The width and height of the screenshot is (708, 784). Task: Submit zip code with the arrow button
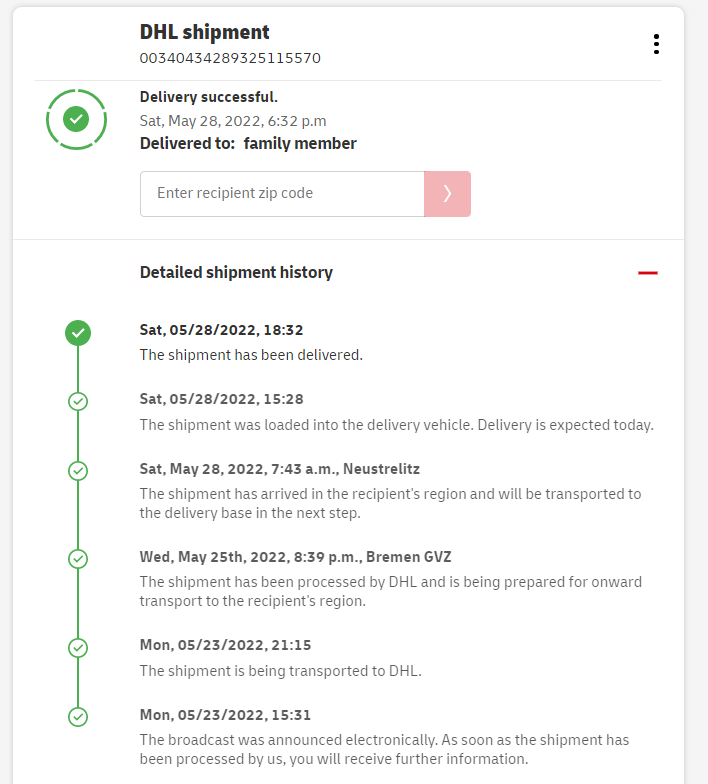[x=447, y=194]
